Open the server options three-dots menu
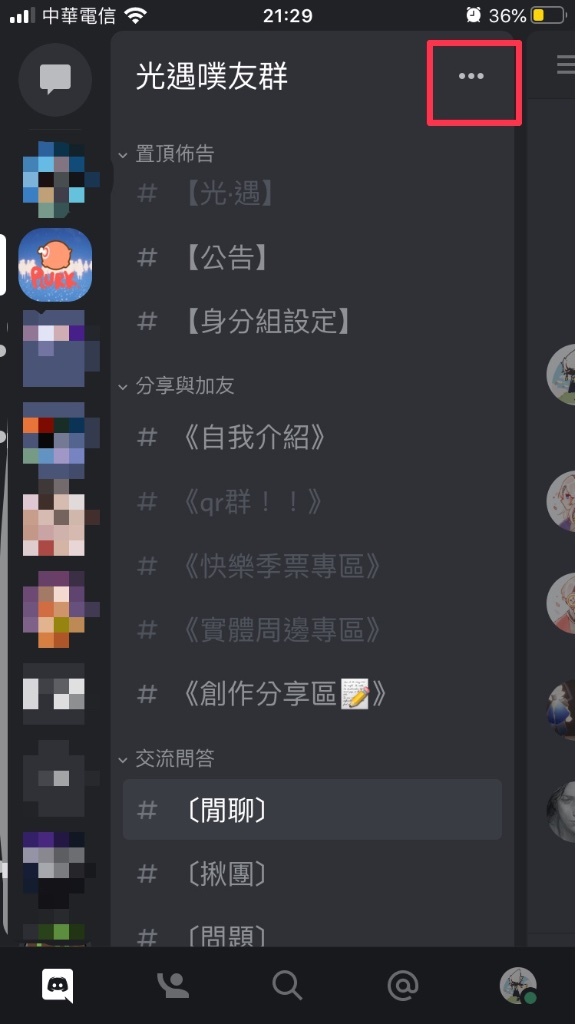 pyautogui.click(x=471, y=76)
